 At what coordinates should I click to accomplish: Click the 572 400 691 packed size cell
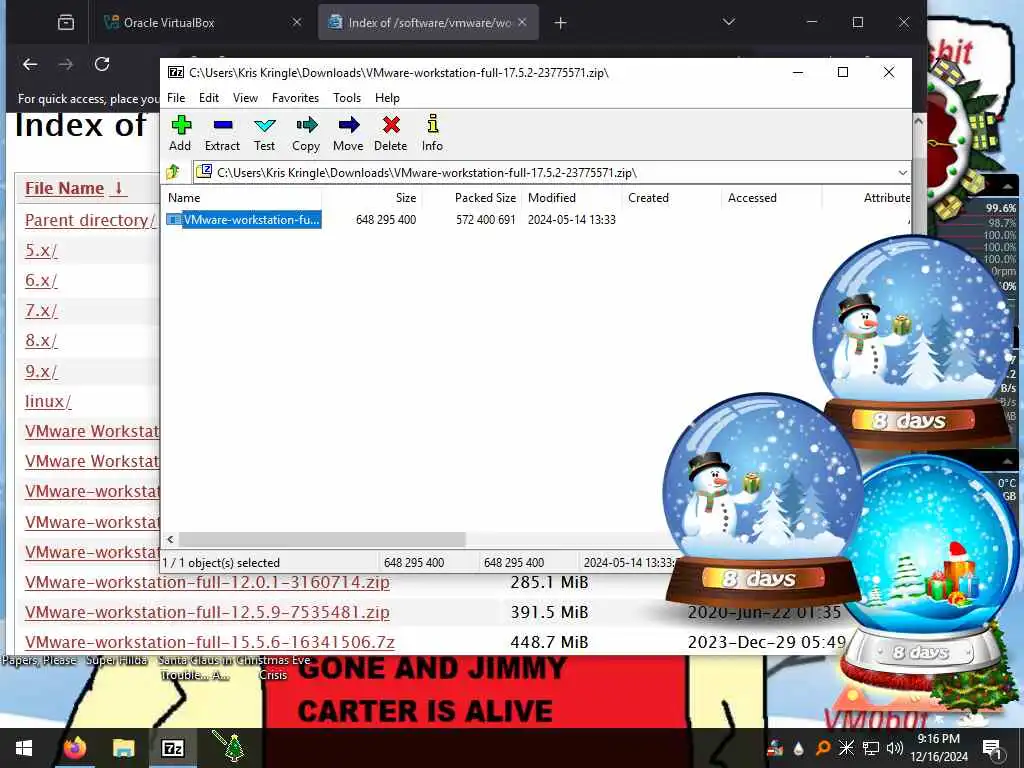pyautogui.click(x=486, y=220)
